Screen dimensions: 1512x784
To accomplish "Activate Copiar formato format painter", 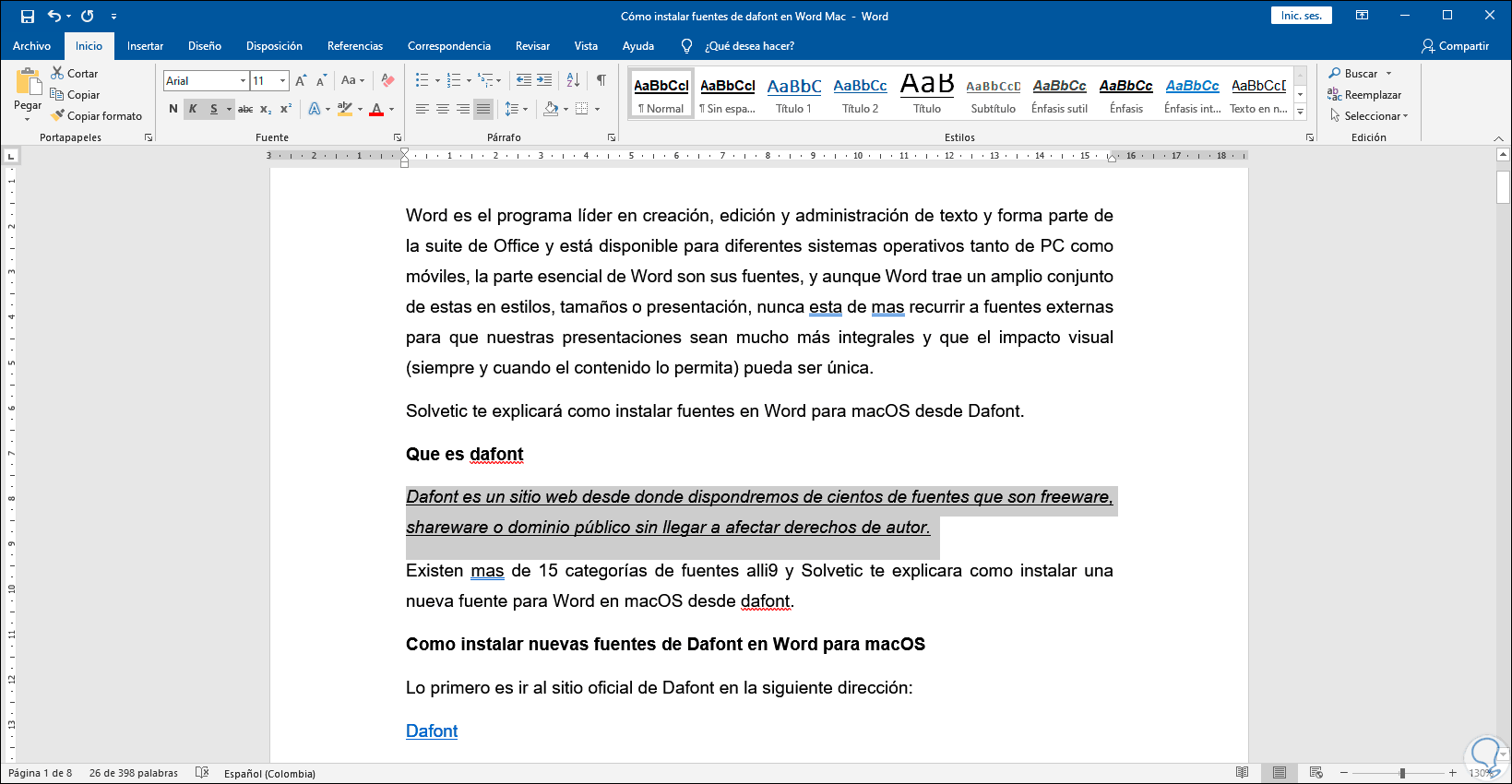I will click(97, 116).
